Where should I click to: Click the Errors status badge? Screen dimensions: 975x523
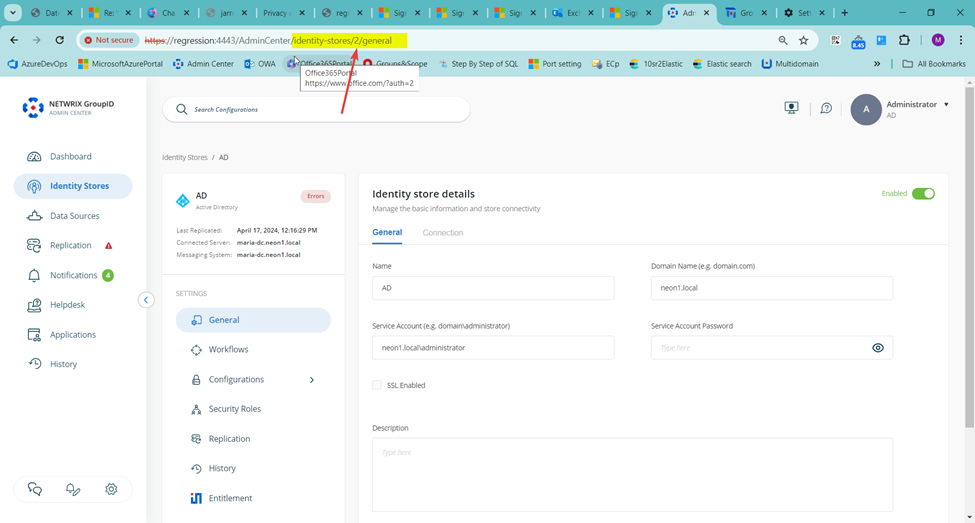[316, 197]
